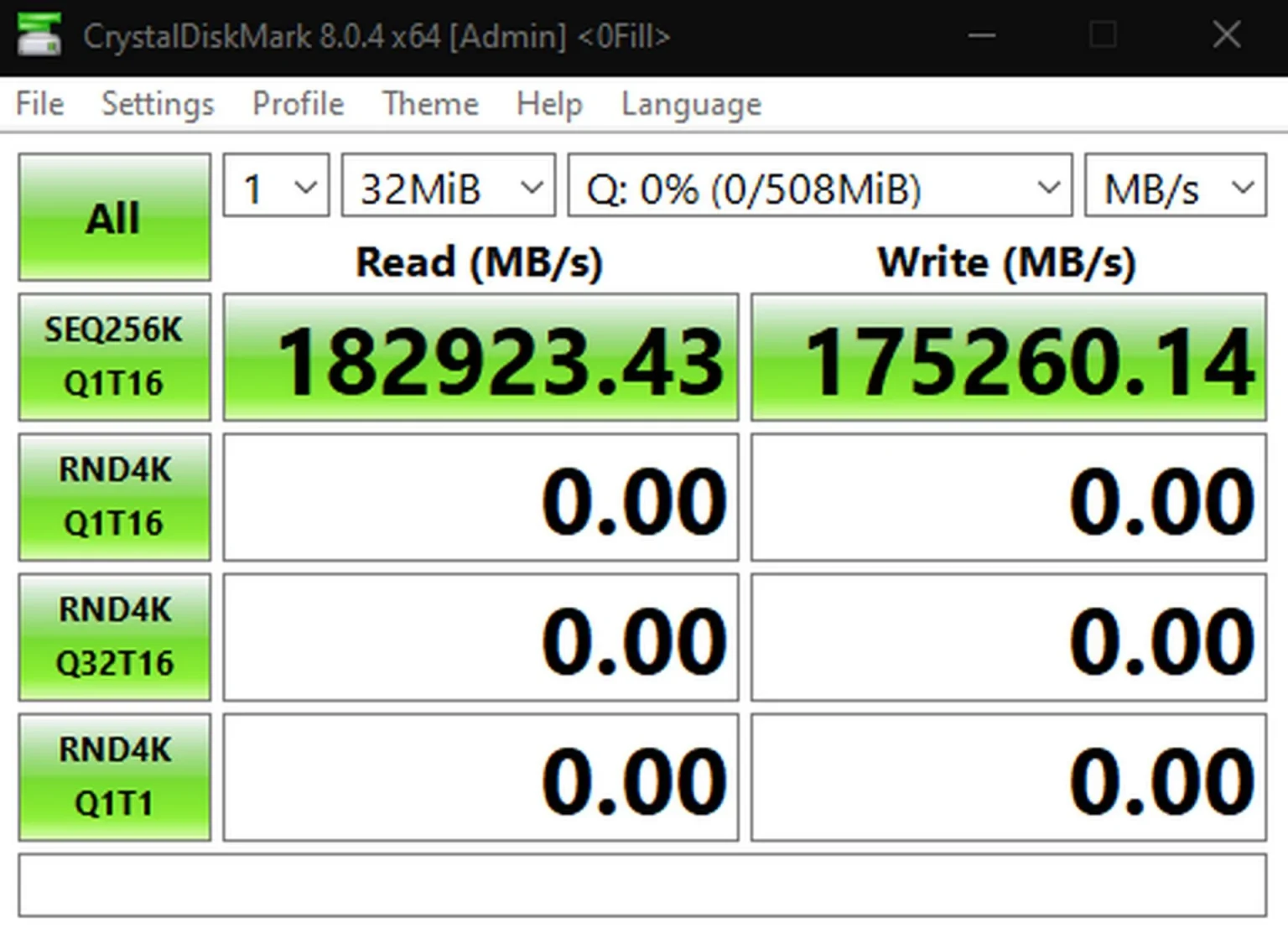Screen dimensions: 1288x938
Task: Open the Language menu
Action: [x=691, y=104]
